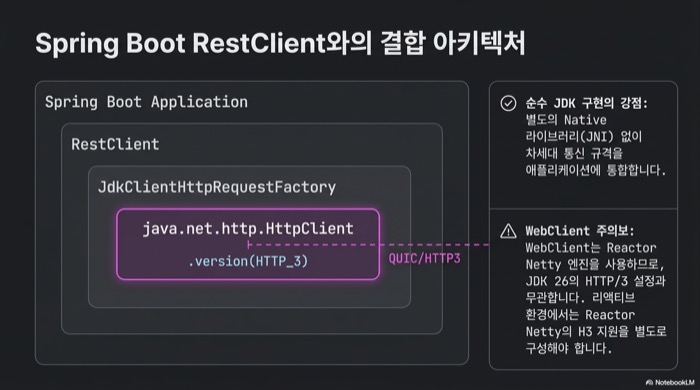Viewport: 700px width, 390px height.
Task: Click the warning triangle icon
Action: pyautogui.click(x=508, y=231)
